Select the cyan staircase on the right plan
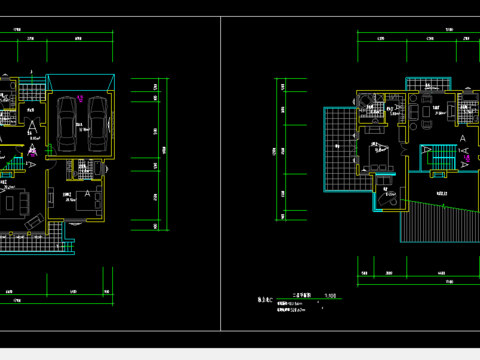 (x=438, y=157)
